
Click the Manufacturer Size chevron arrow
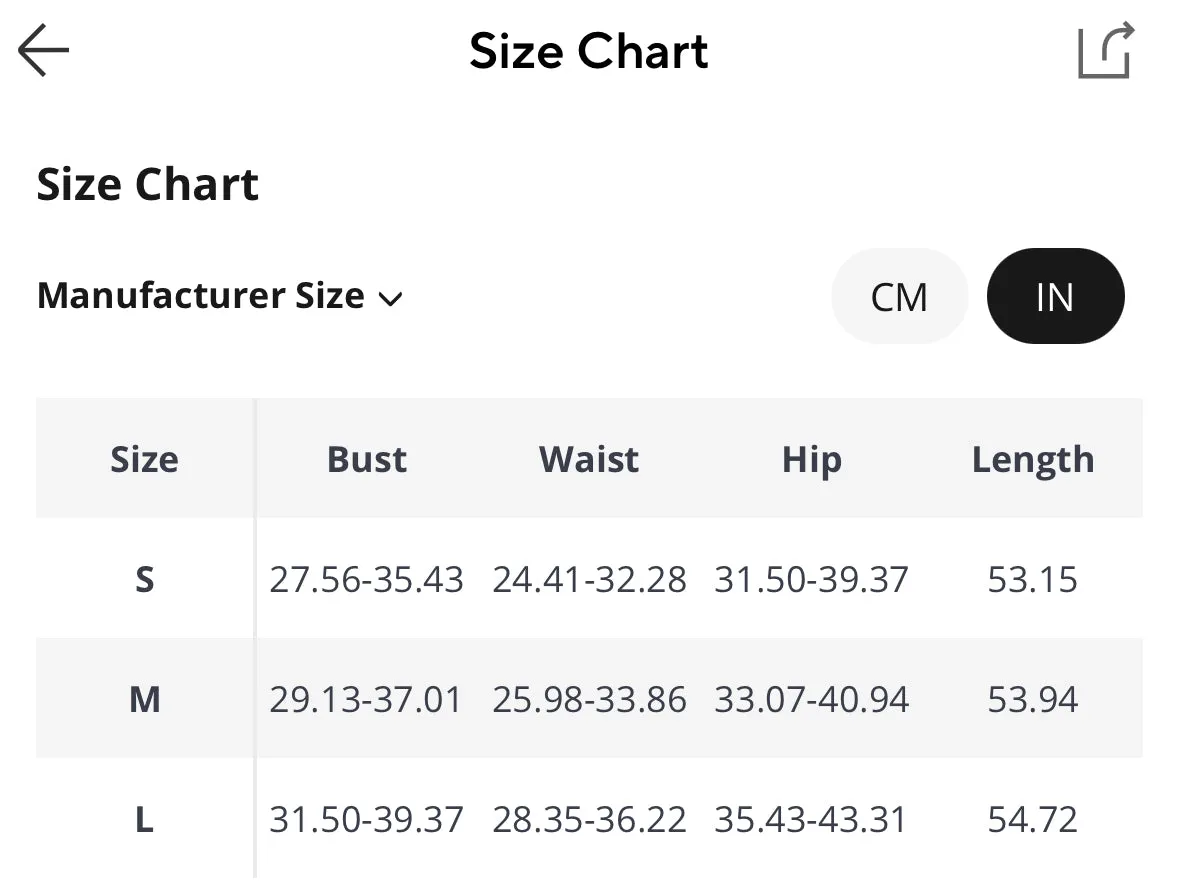[390, 299]
